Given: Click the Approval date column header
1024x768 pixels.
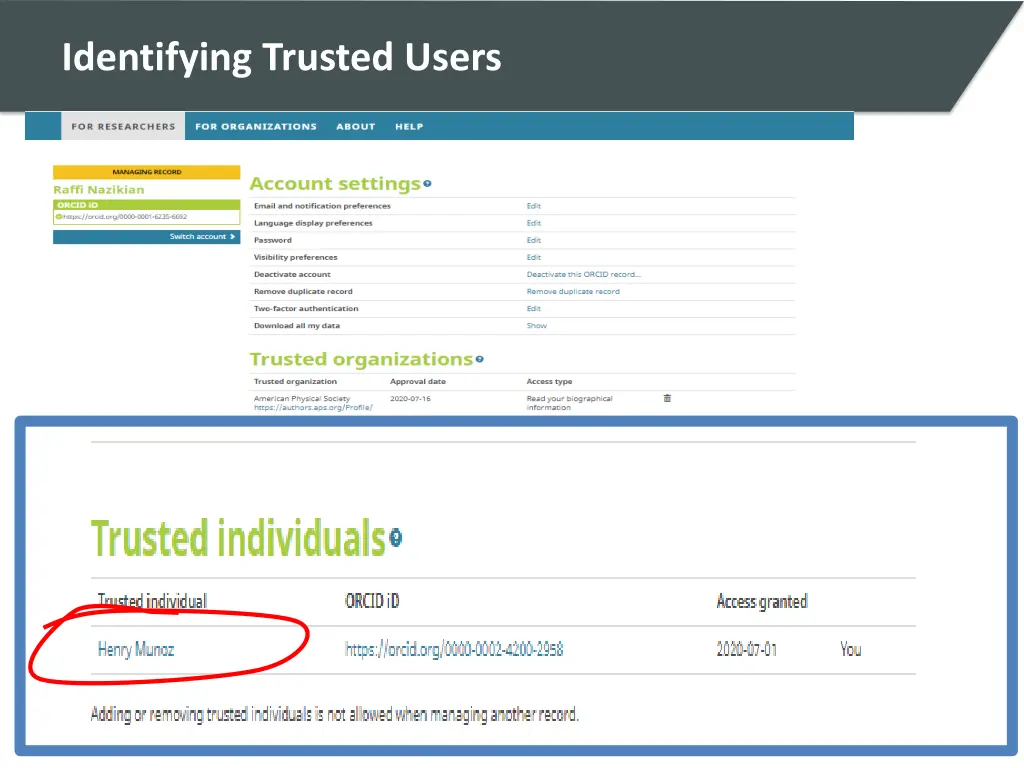Looking at the screenshot, I should click(418, 381).
